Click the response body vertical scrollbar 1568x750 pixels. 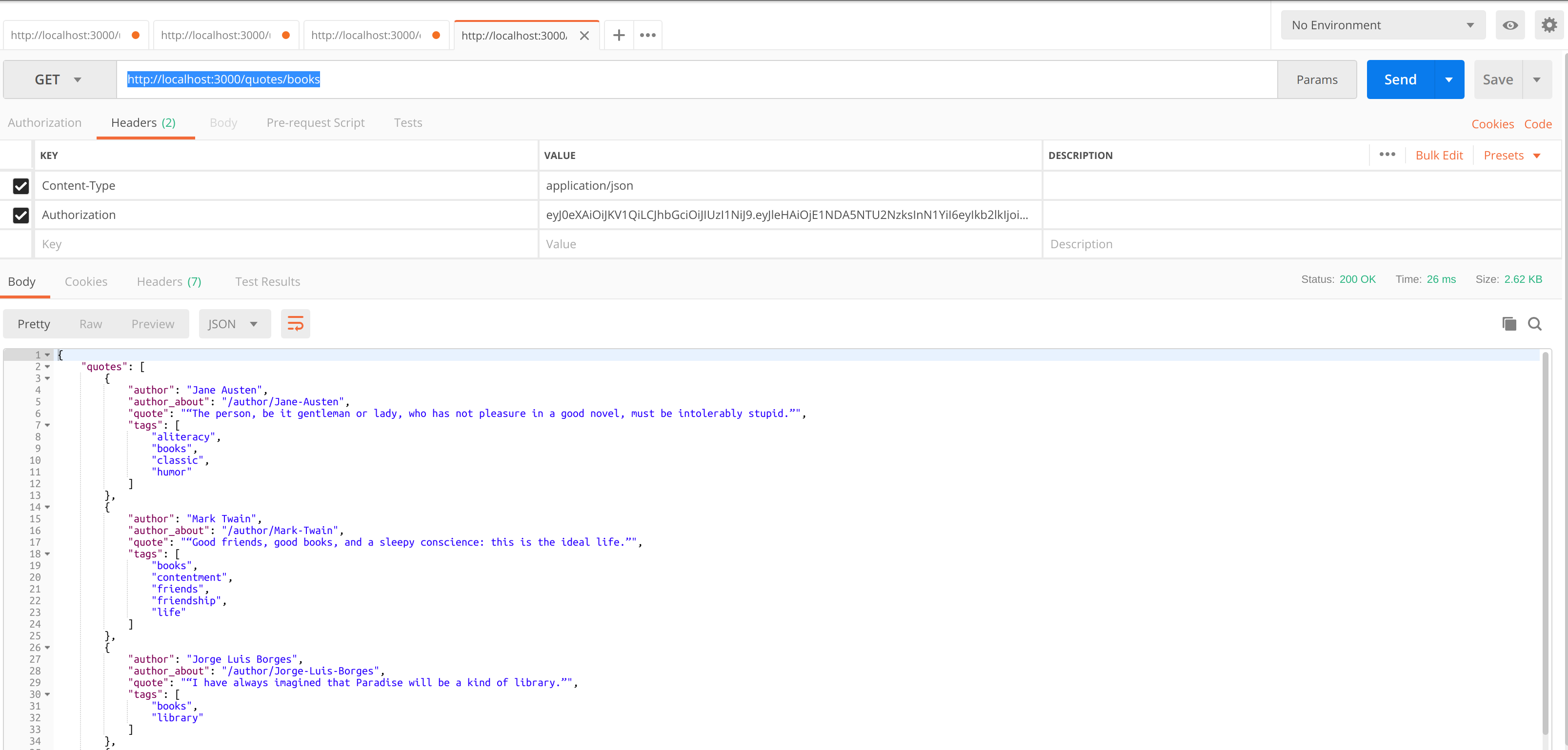tap(1545, 543)
